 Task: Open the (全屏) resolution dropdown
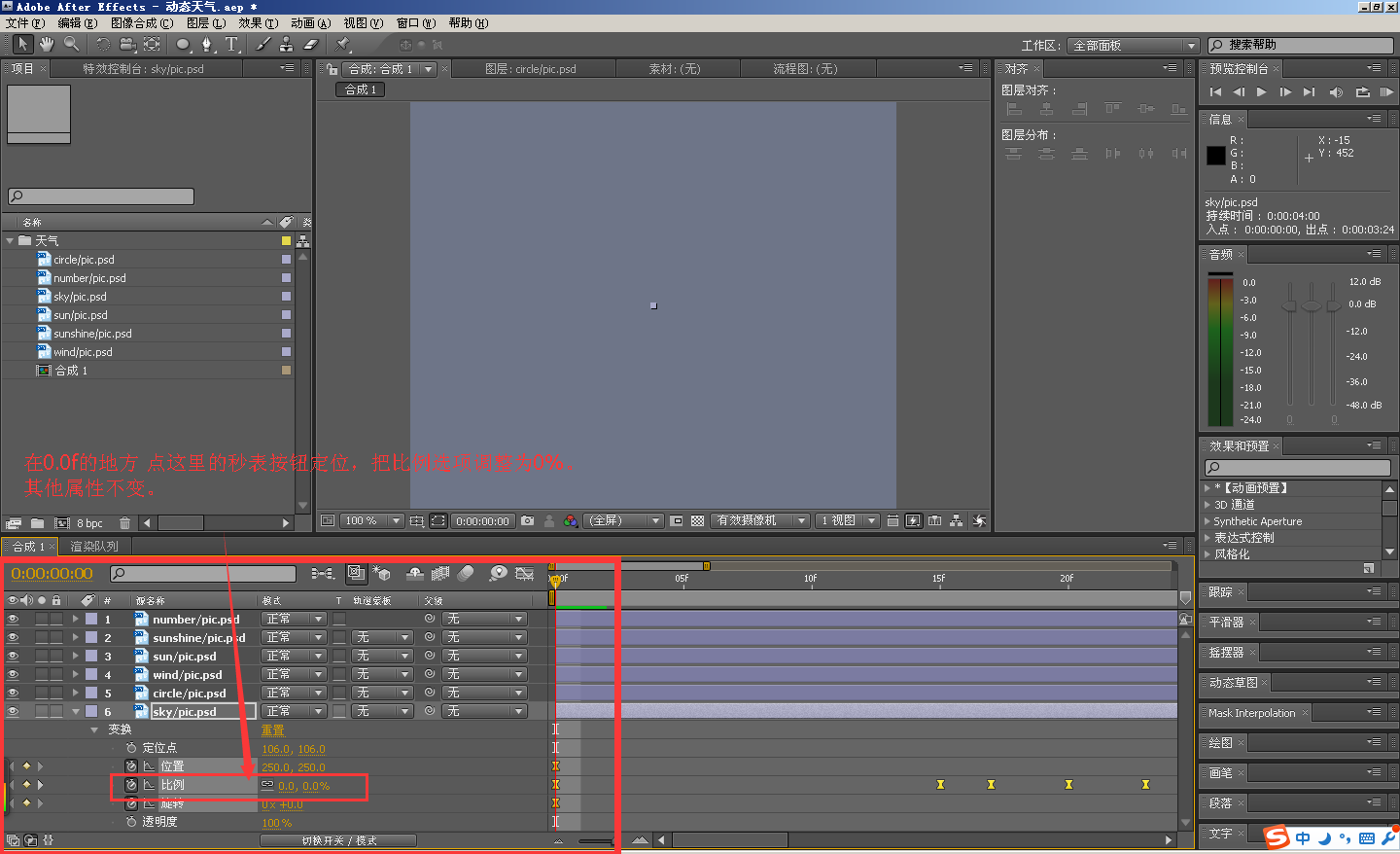[x=623, y=521]
